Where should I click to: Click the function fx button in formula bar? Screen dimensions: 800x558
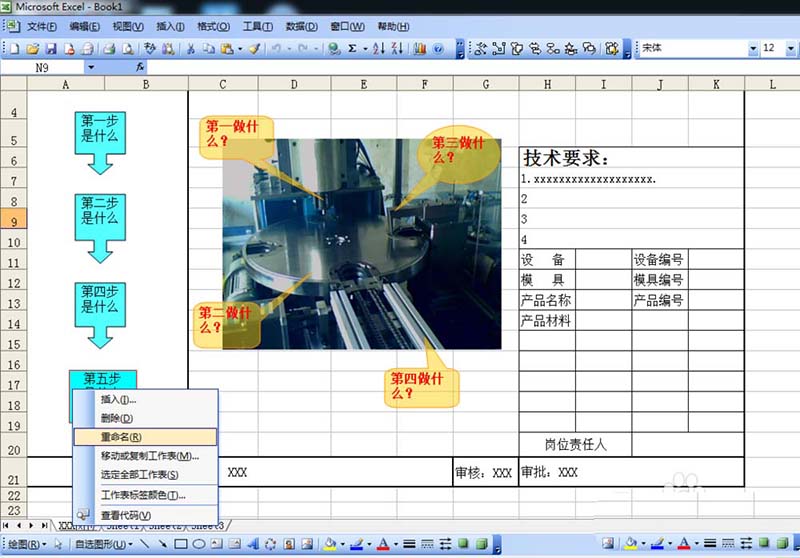tap(140, 67)
